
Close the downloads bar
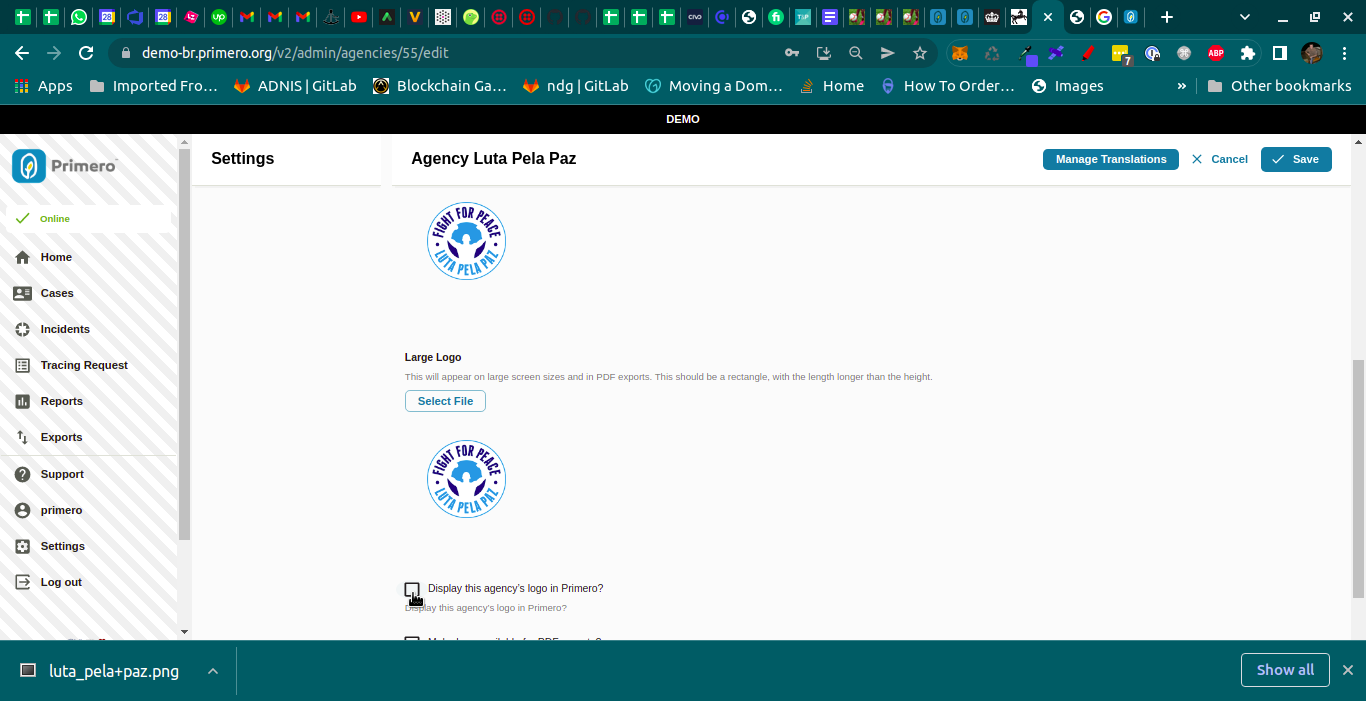pyautogui.click(x=1348, y=670)
